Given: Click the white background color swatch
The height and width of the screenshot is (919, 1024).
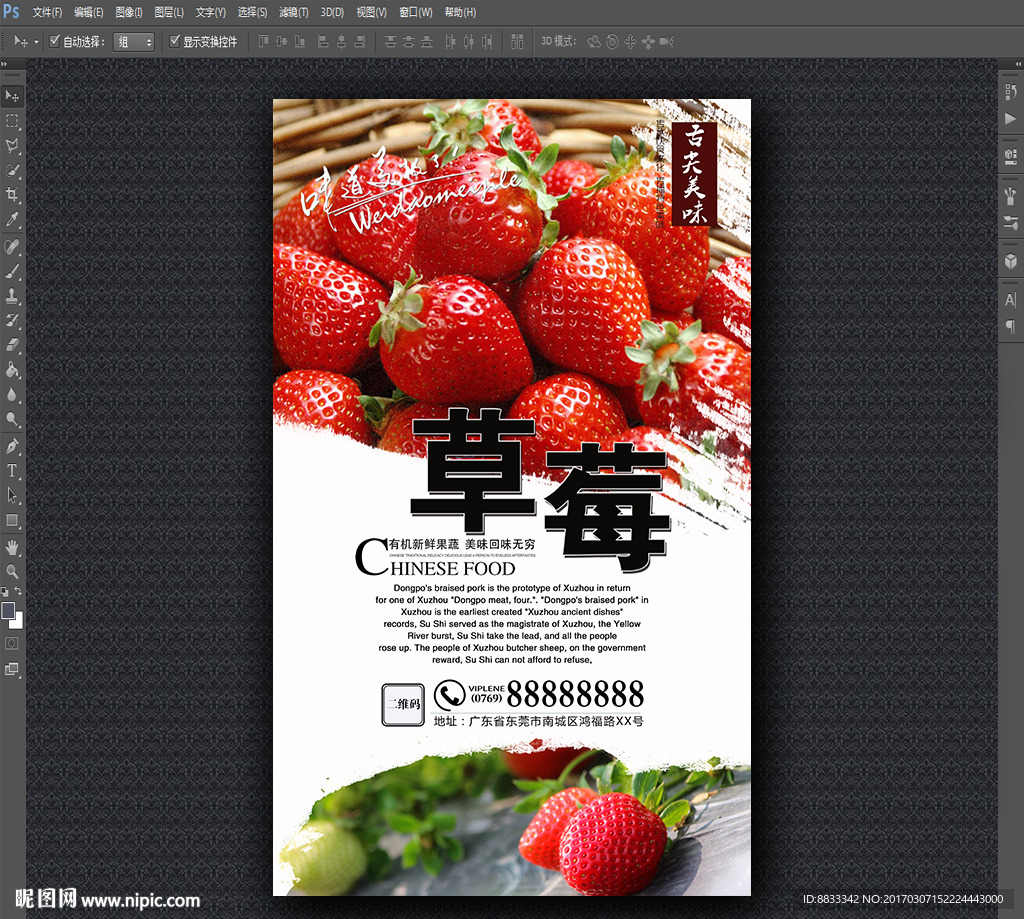Looking at the screenshot, I should tap(18, 622).
